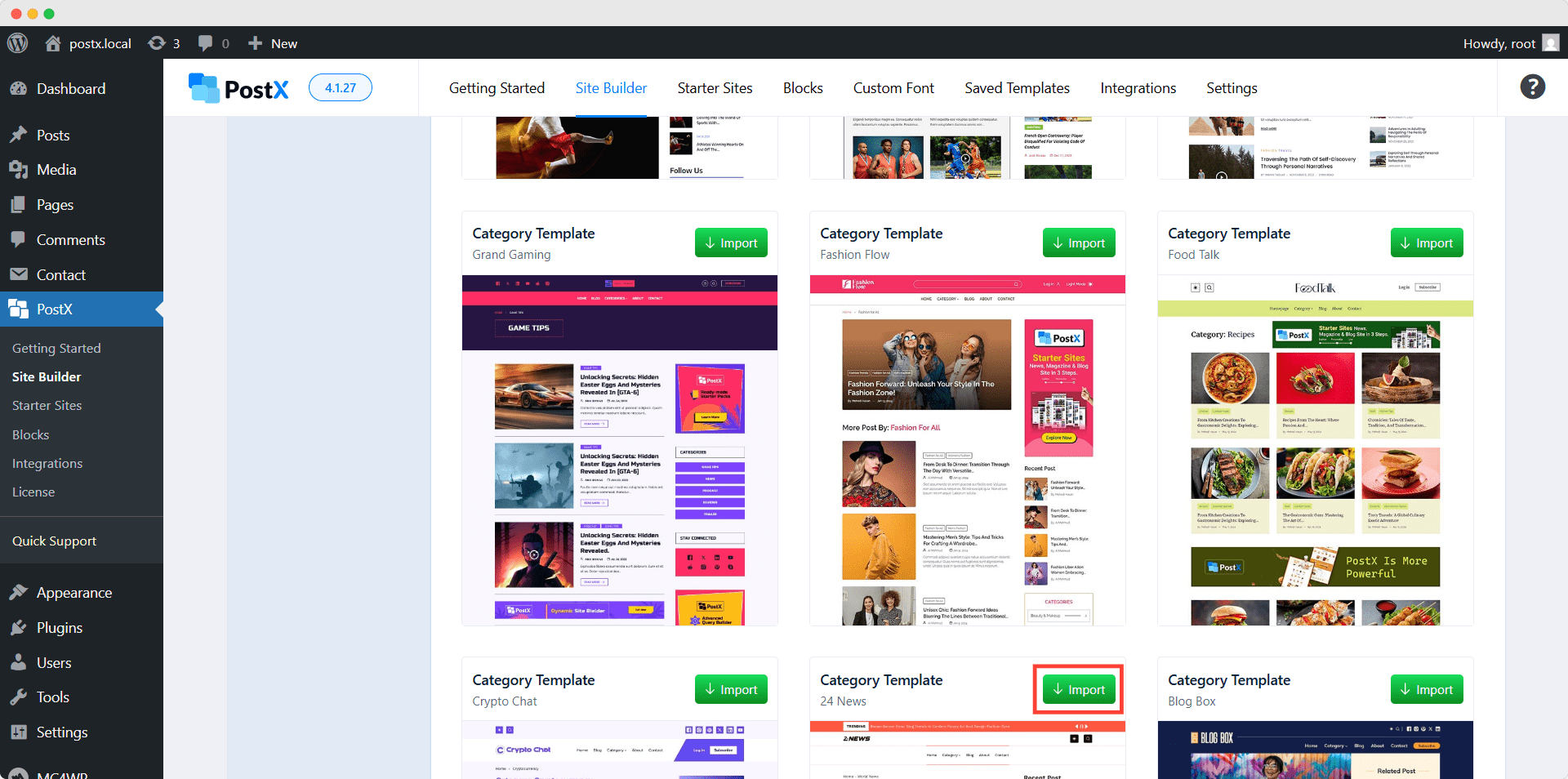Click the root user avatar
The image size is (1568, 779).
(1551, 43)
